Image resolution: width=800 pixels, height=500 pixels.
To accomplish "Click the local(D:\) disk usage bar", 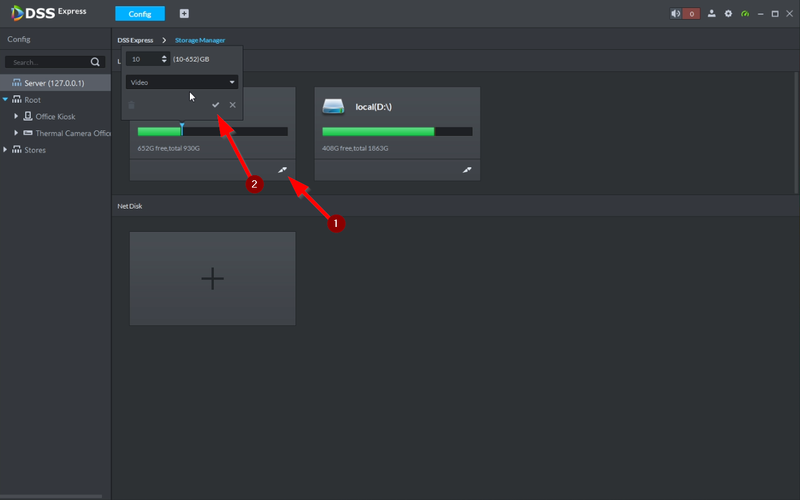I will tap(397, 132).
